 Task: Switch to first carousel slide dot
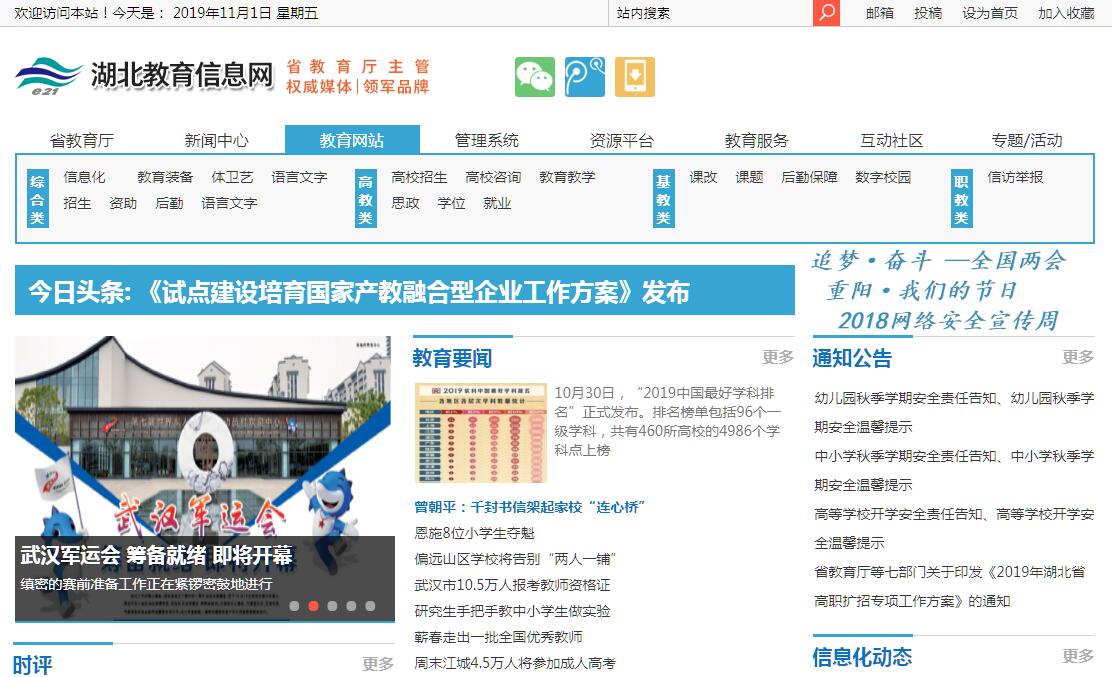click(294, 606)
